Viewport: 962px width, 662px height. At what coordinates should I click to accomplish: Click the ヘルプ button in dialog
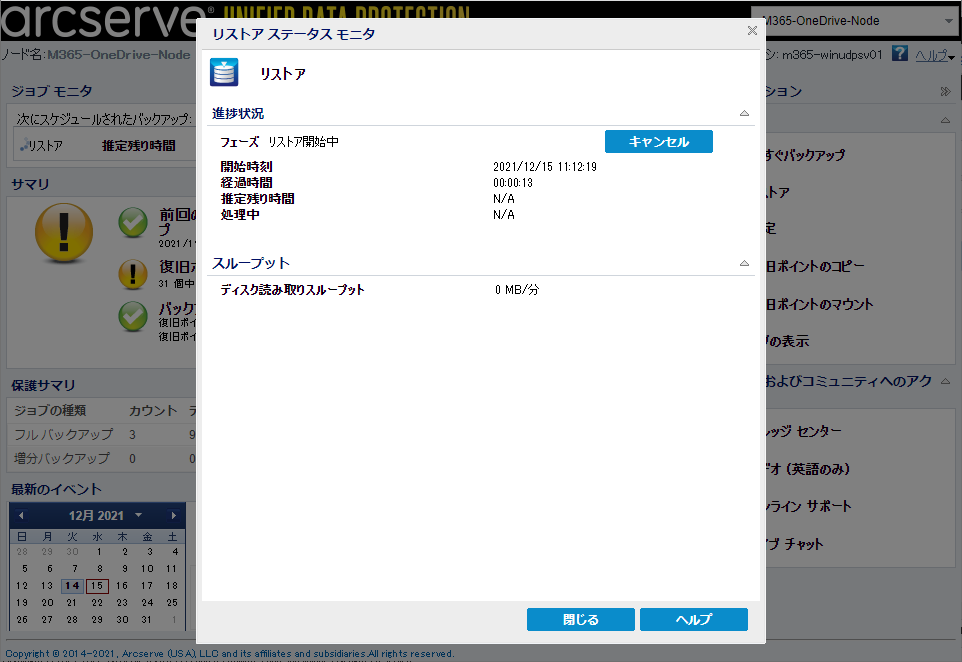(x=694, y=620)
